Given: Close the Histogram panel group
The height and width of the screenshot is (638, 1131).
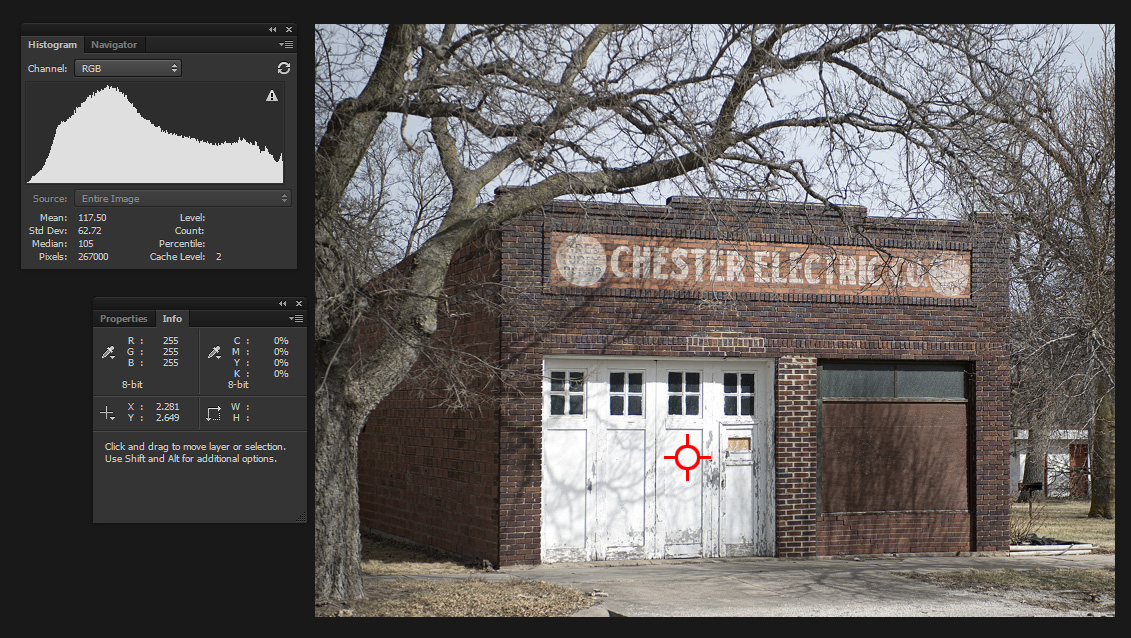Looking at the screenshot, I should tap(289, 30).
